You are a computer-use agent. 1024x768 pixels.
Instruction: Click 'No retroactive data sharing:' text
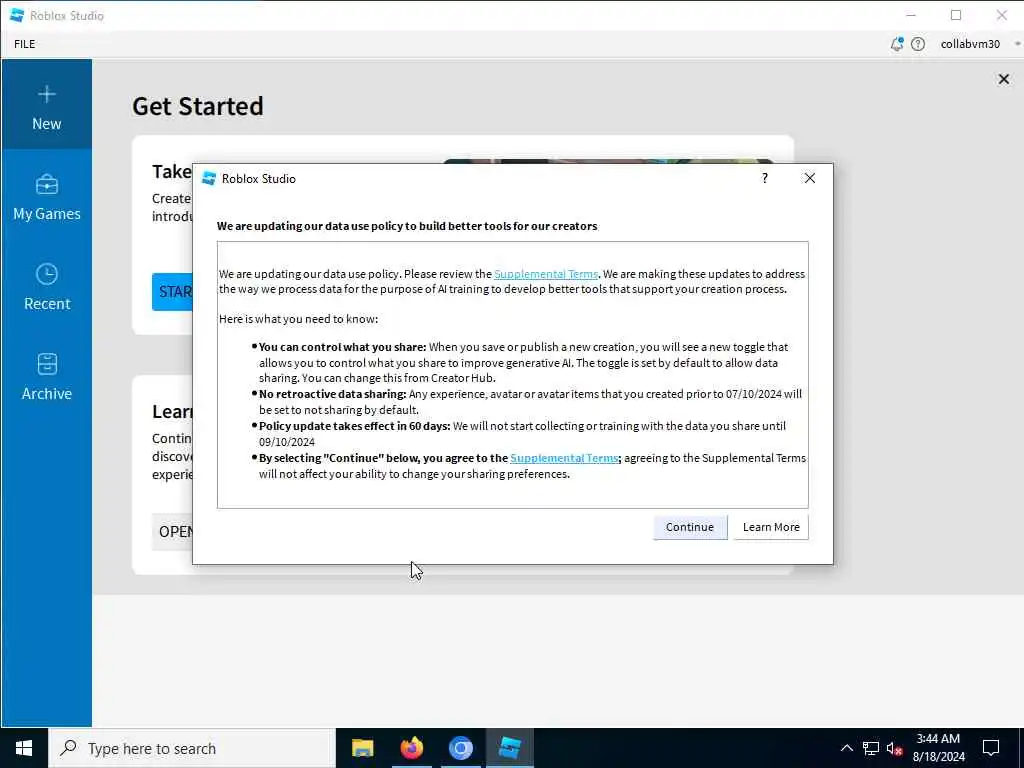332,394
